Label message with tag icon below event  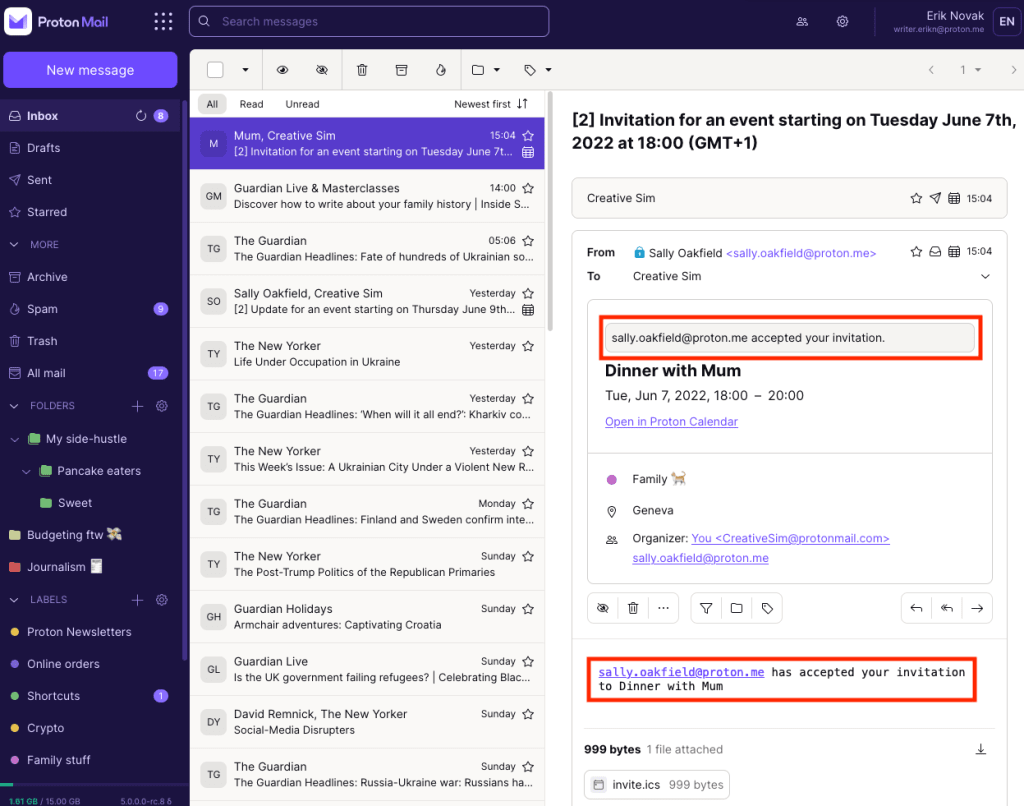pyautogui.click(x=767, y=608)
